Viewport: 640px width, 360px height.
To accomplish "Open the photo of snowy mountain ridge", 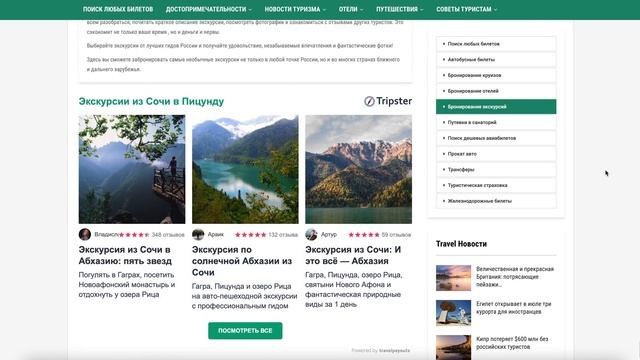I will (358, 169).
